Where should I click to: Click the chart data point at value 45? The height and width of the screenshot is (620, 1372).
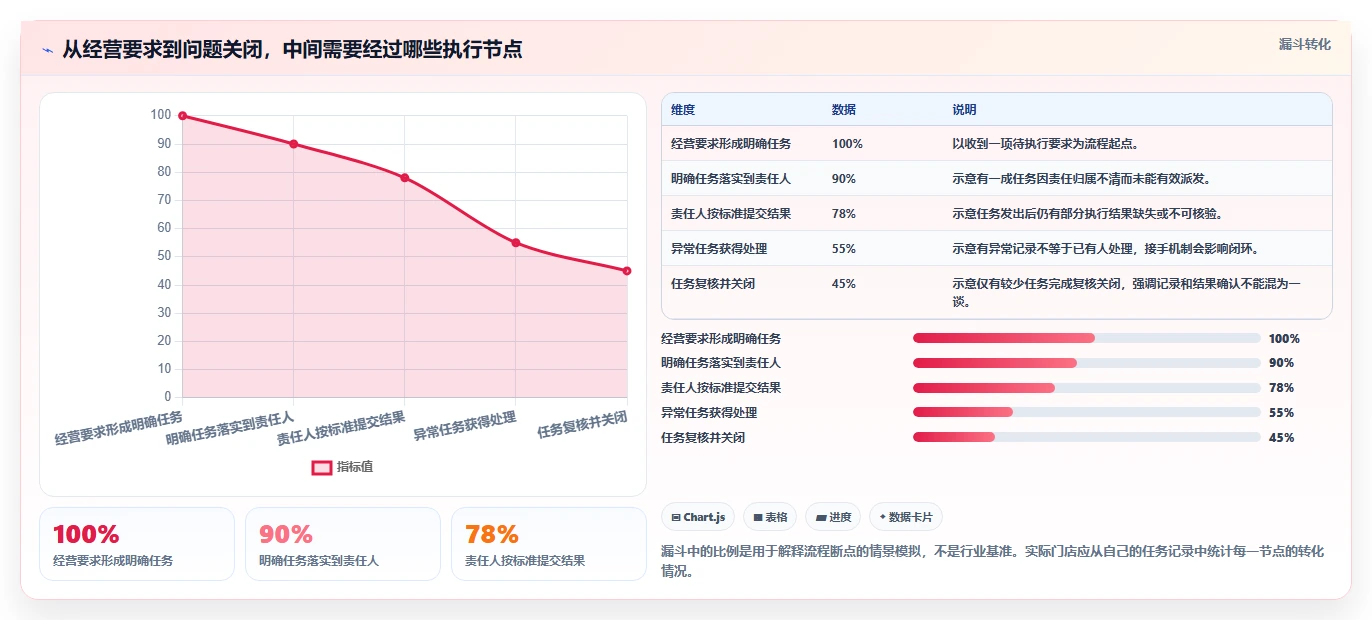pos(627,271)
